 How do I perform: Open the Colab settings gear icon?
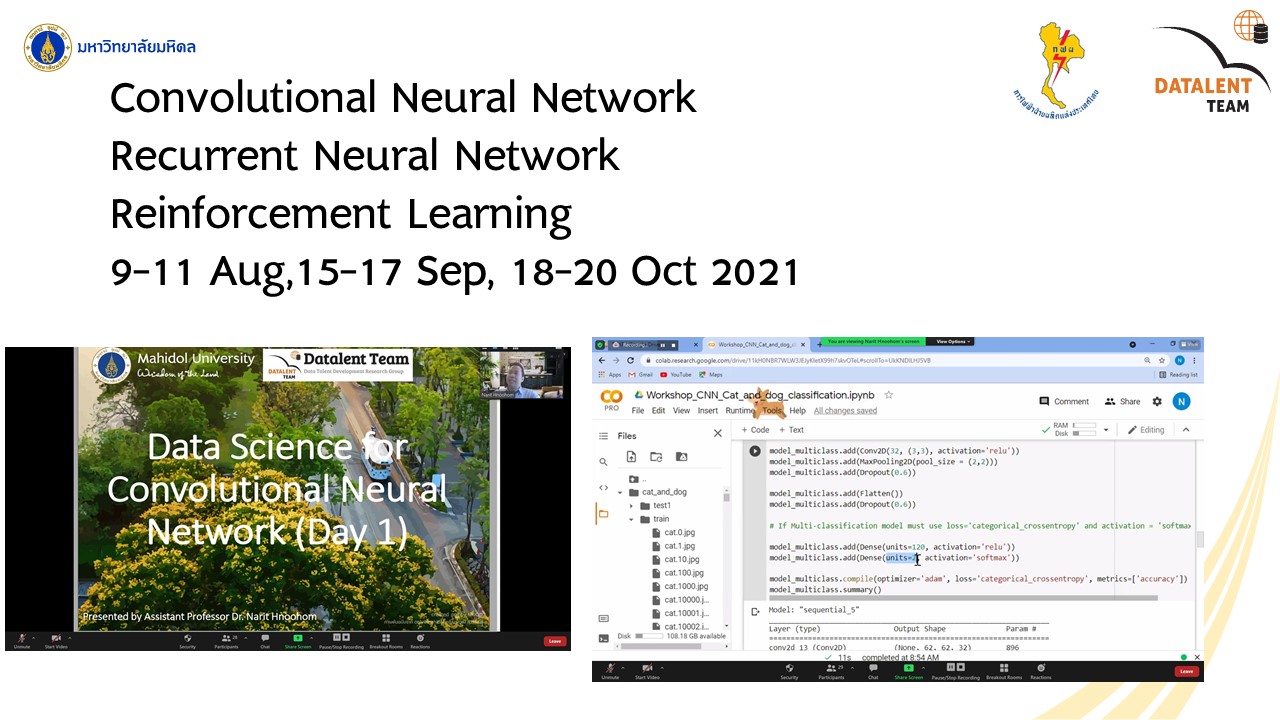coord(1157,401)
